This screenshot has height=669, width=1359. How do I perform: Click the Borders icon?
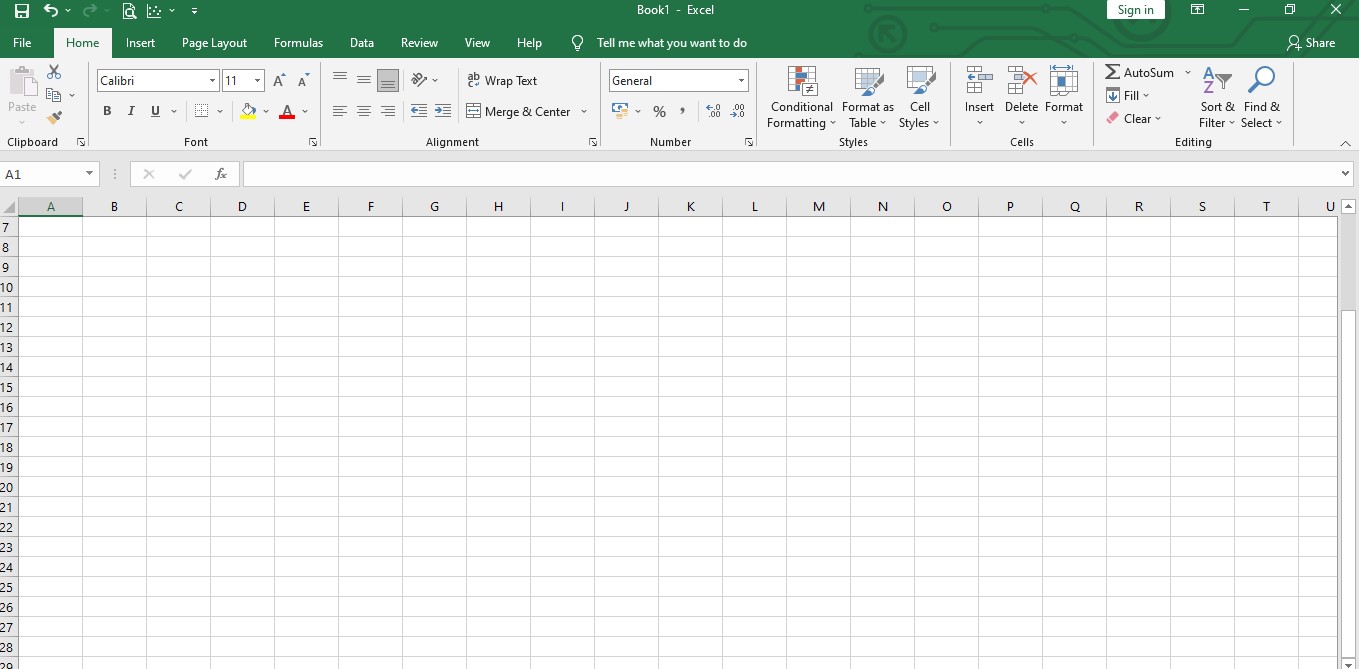pos(201,111)
